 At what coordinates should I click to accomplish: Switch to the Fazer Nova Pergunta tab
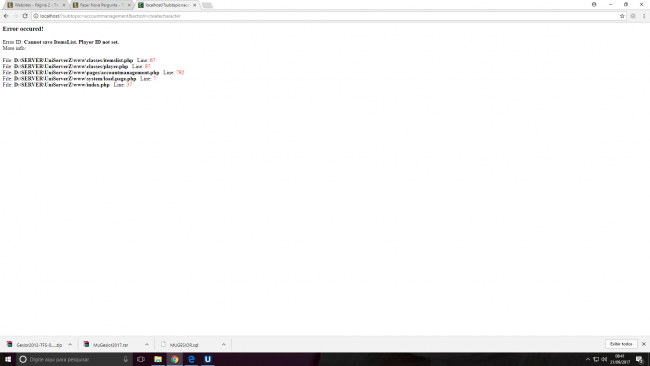102,5
